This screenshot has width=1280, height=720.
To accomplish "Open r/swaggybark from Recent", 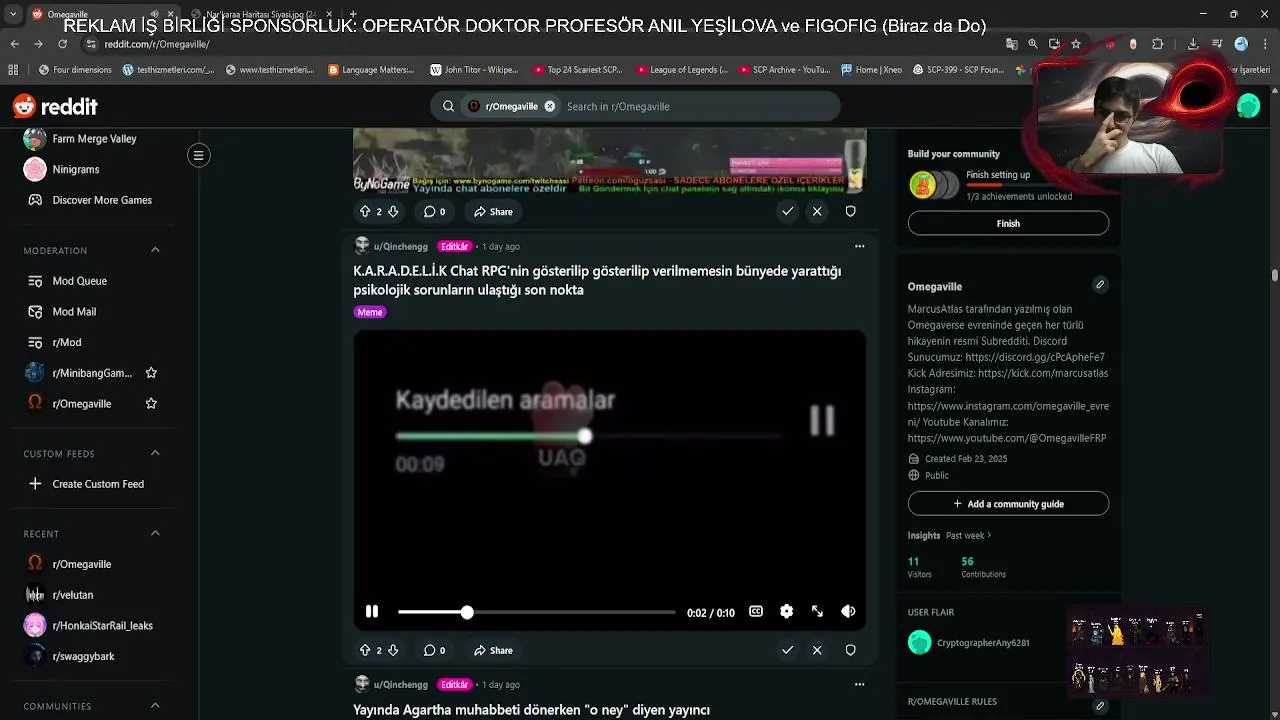I will (x=83, y=656).
